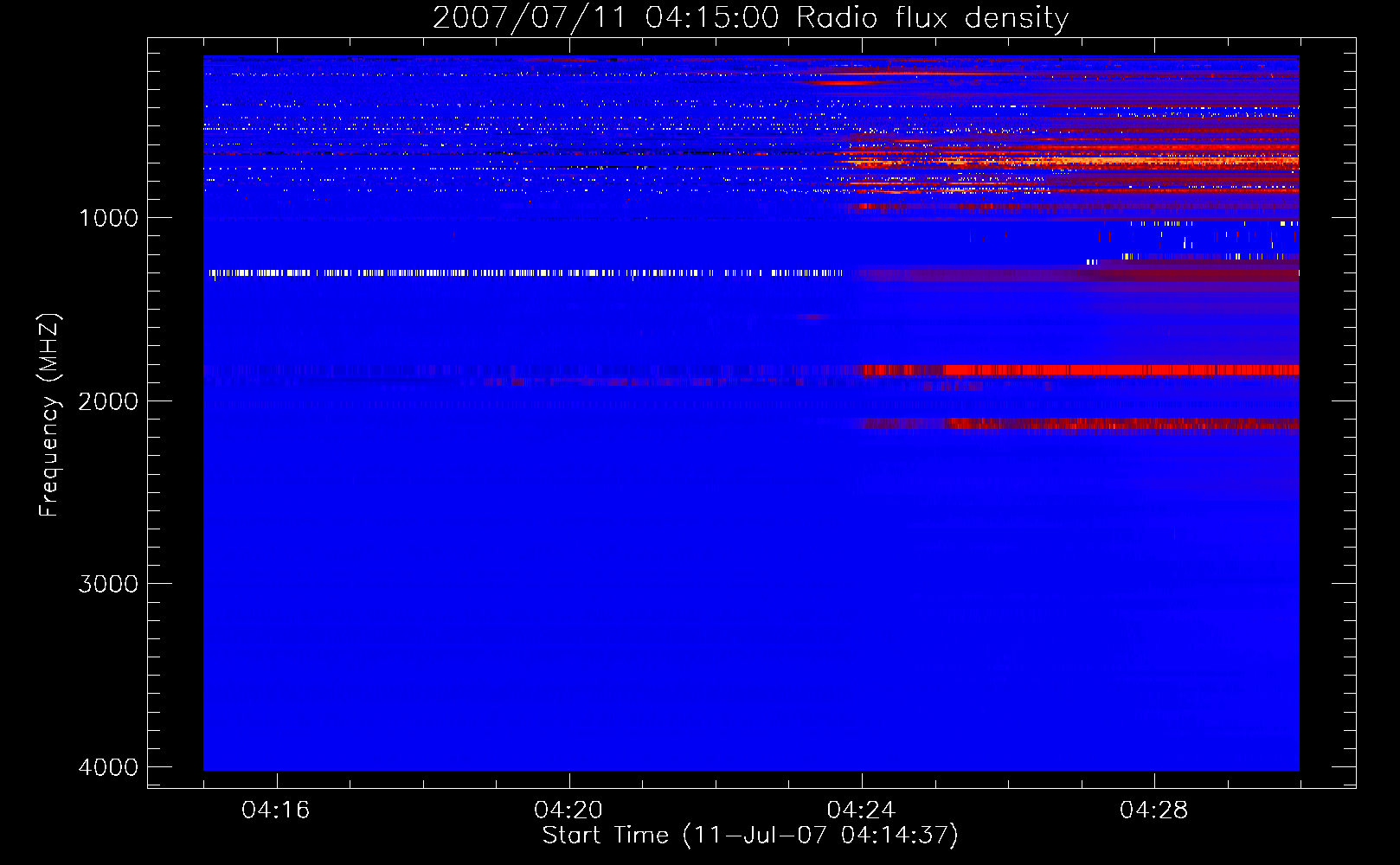Click the 3000 frequency tick label
Screen dimensions: 1400x865
coord(108,584)
